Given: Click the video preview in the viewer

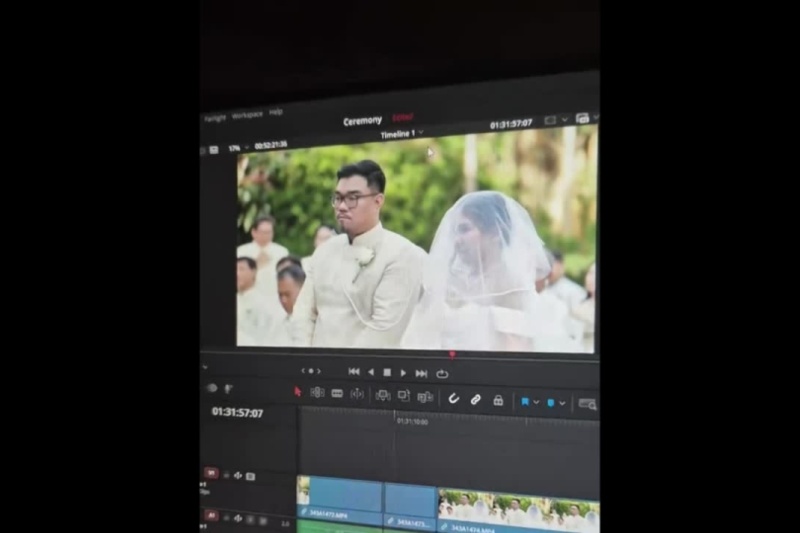Looking at the screenshot, I should pyautogui.click(x=415, y=241).
